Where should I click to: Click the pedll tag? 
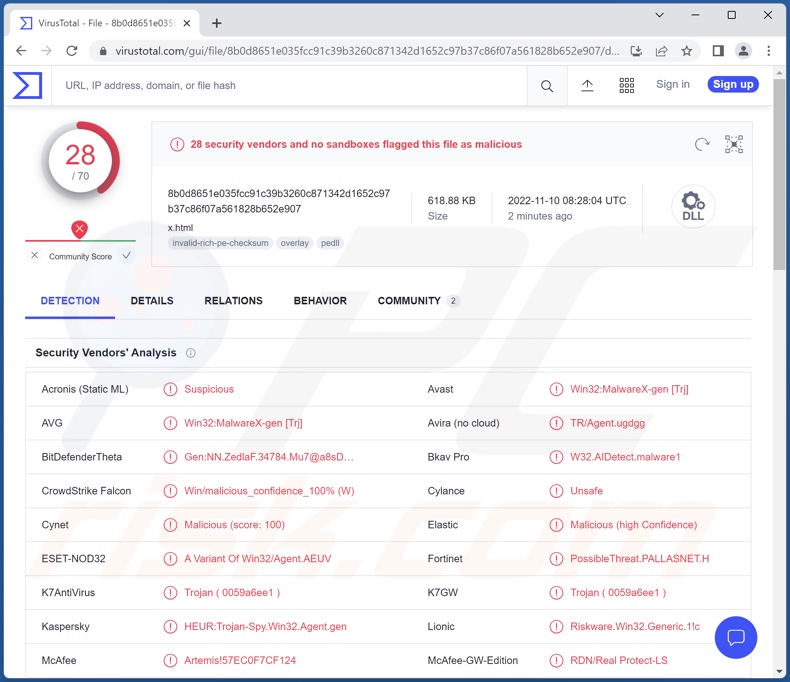tap(330, 243)
